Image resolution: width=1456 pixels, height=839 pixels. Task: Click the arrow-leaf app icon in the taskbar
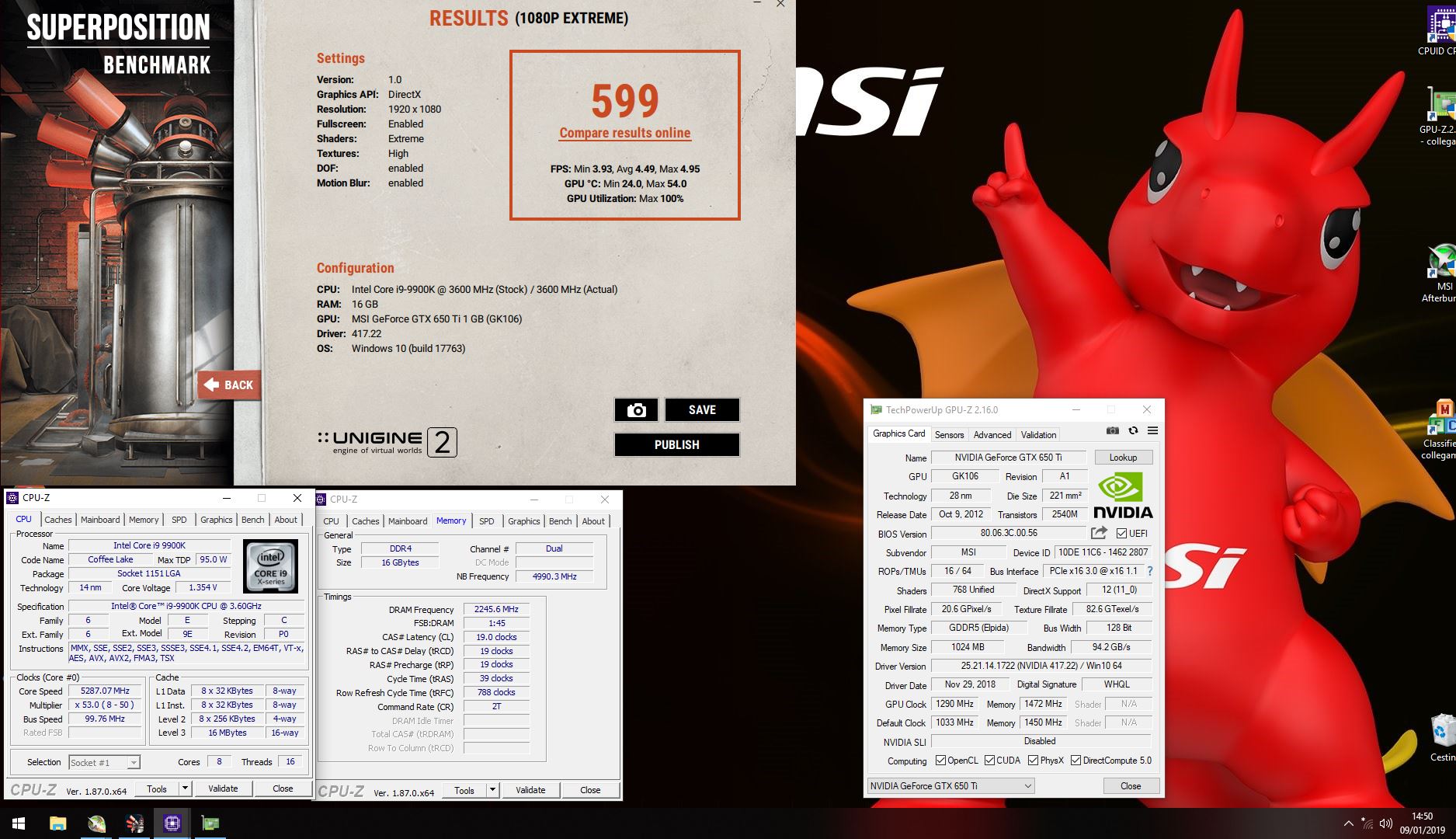click(x=96, y=823)
